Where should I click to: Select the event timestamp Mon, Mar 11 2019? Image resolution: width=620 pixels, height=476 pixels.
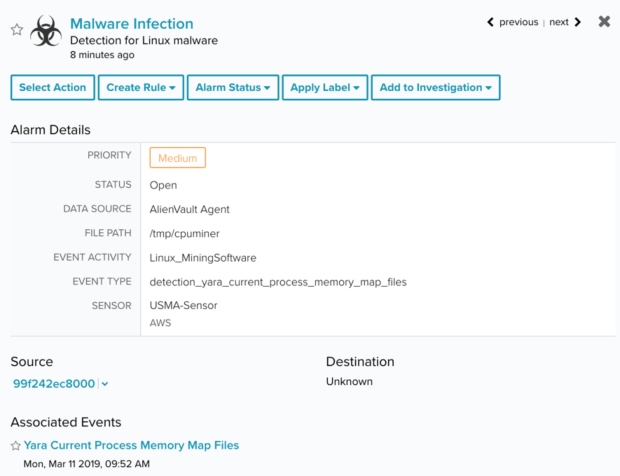(x=87, y=464)
